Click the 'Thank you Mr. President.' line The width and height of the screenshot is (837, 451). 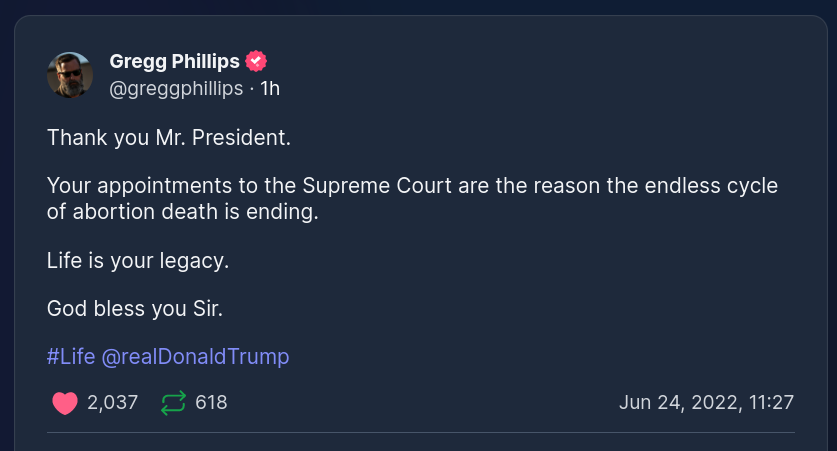pyautogui.click(x=168, y=137)
